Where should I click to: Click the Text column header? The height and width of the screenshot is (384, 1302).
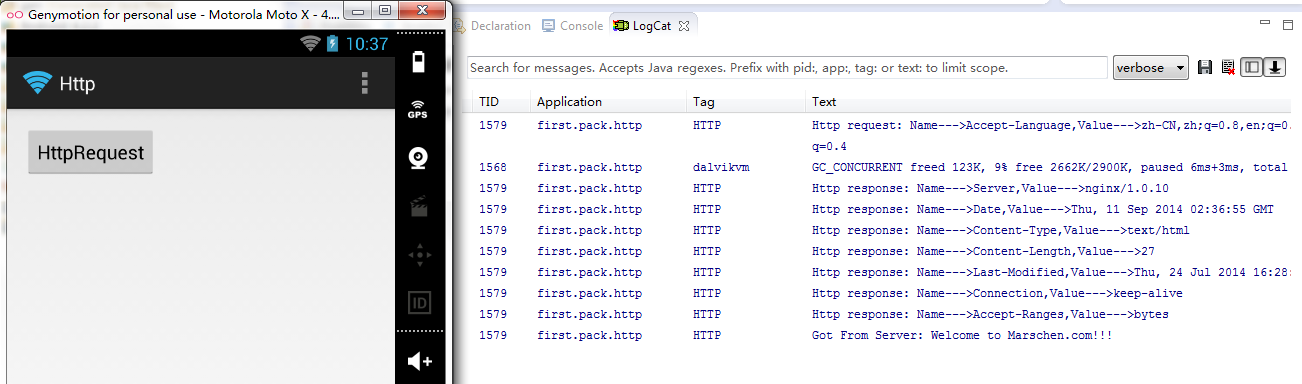(825, 102)
